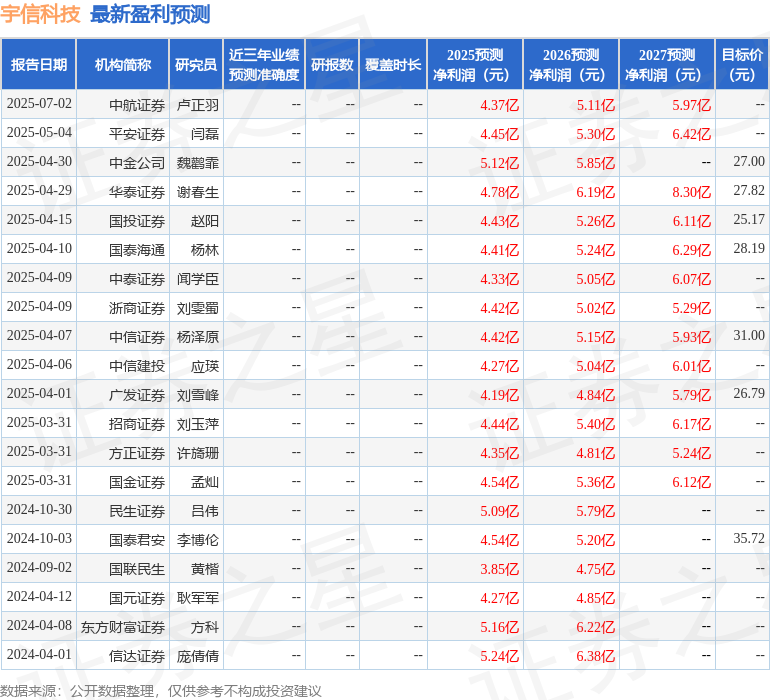
Task: Click institution name 平安证券
Action: coord(137,134)
